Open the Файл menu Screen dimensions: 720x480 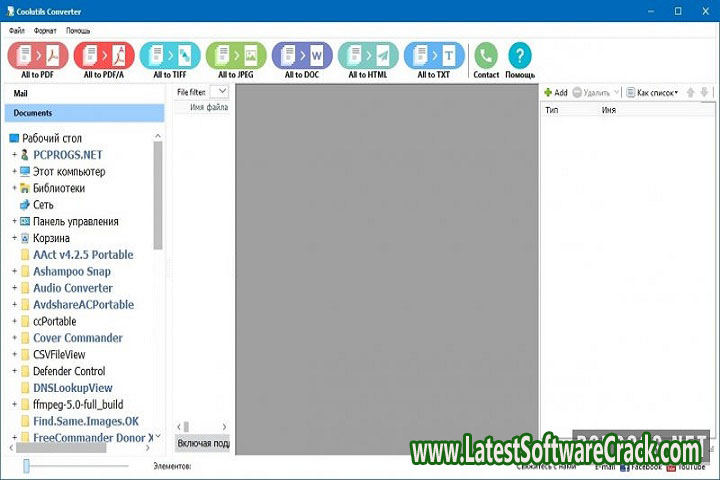click(x=17, y=31)
